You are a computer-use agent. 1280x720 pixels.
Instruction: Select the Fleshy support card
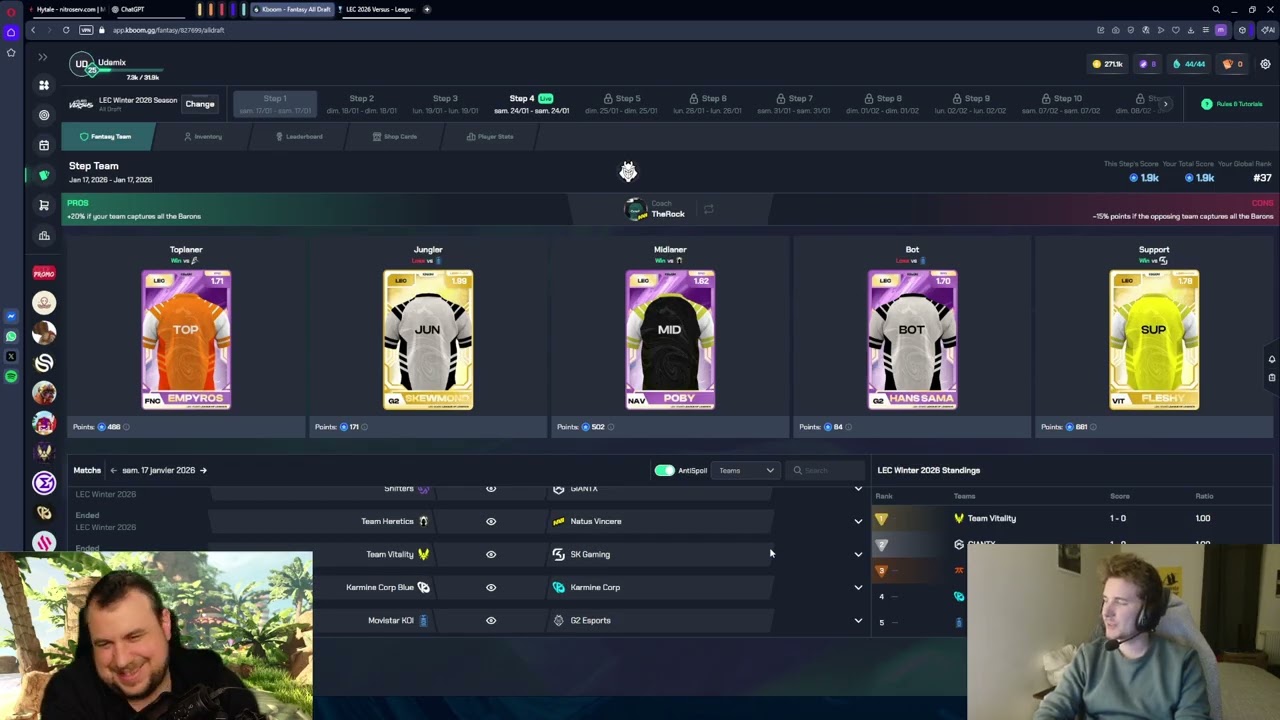click(1154, 340)
